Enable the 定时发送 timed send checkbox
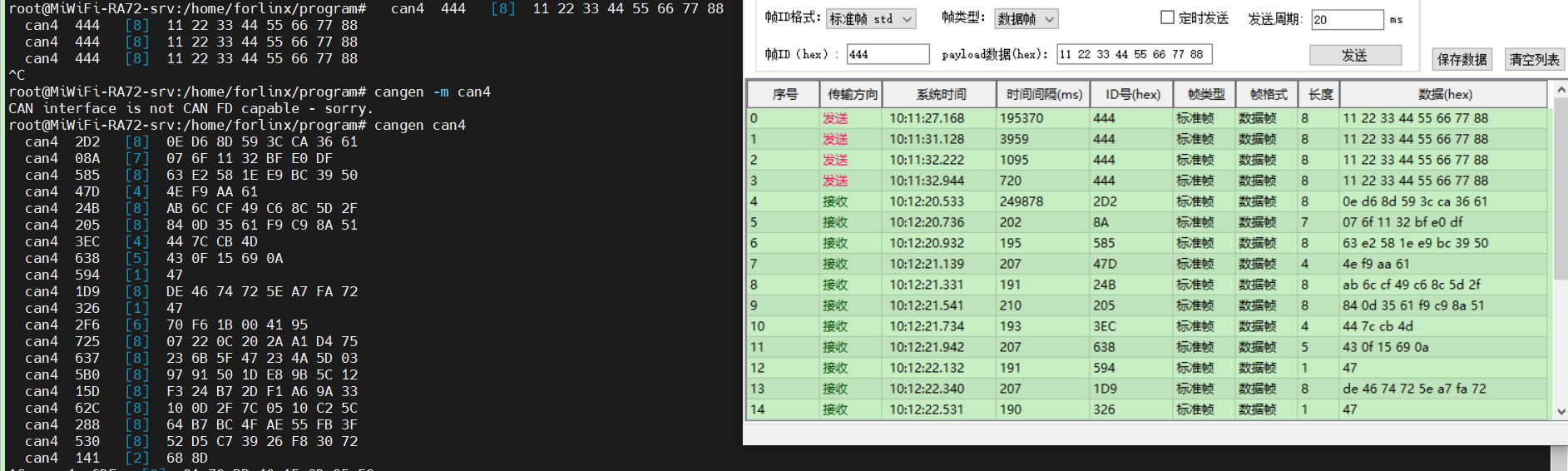1568x471 pixels. (x=1167, y=17)
